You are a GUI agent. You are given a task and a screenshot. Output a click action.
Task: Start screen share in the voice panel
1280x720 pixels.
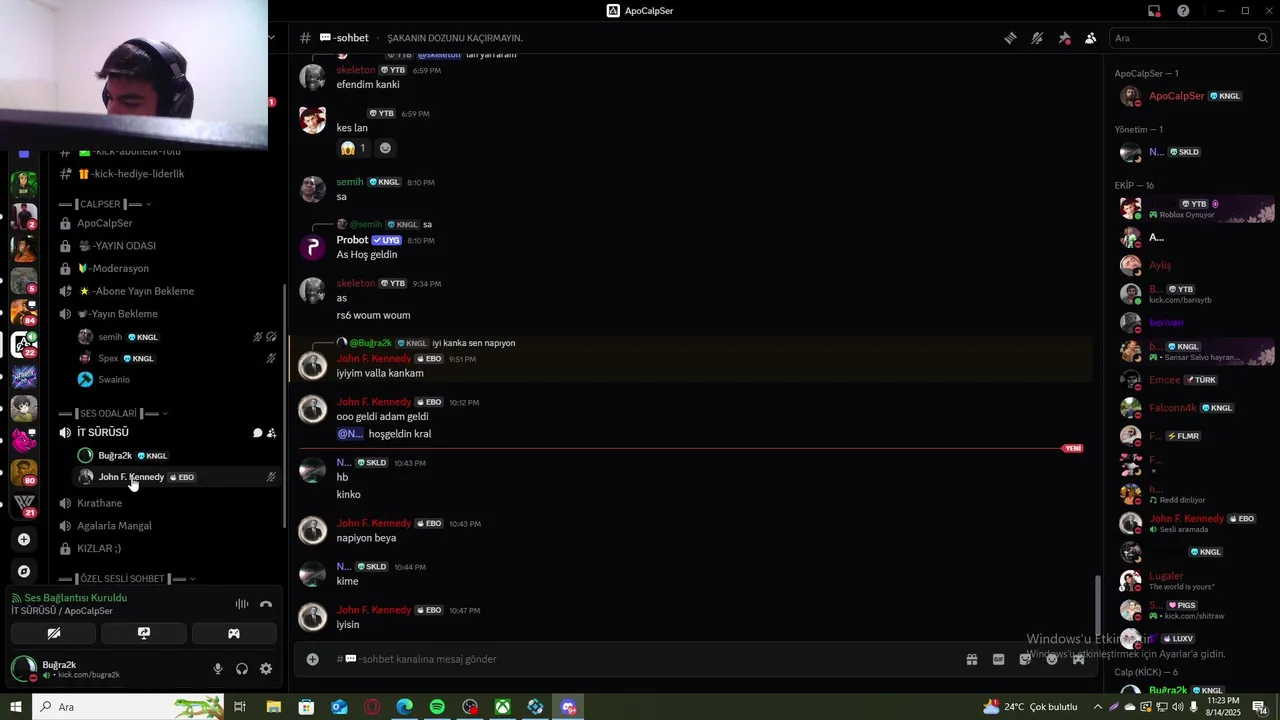tap(144, 633)
